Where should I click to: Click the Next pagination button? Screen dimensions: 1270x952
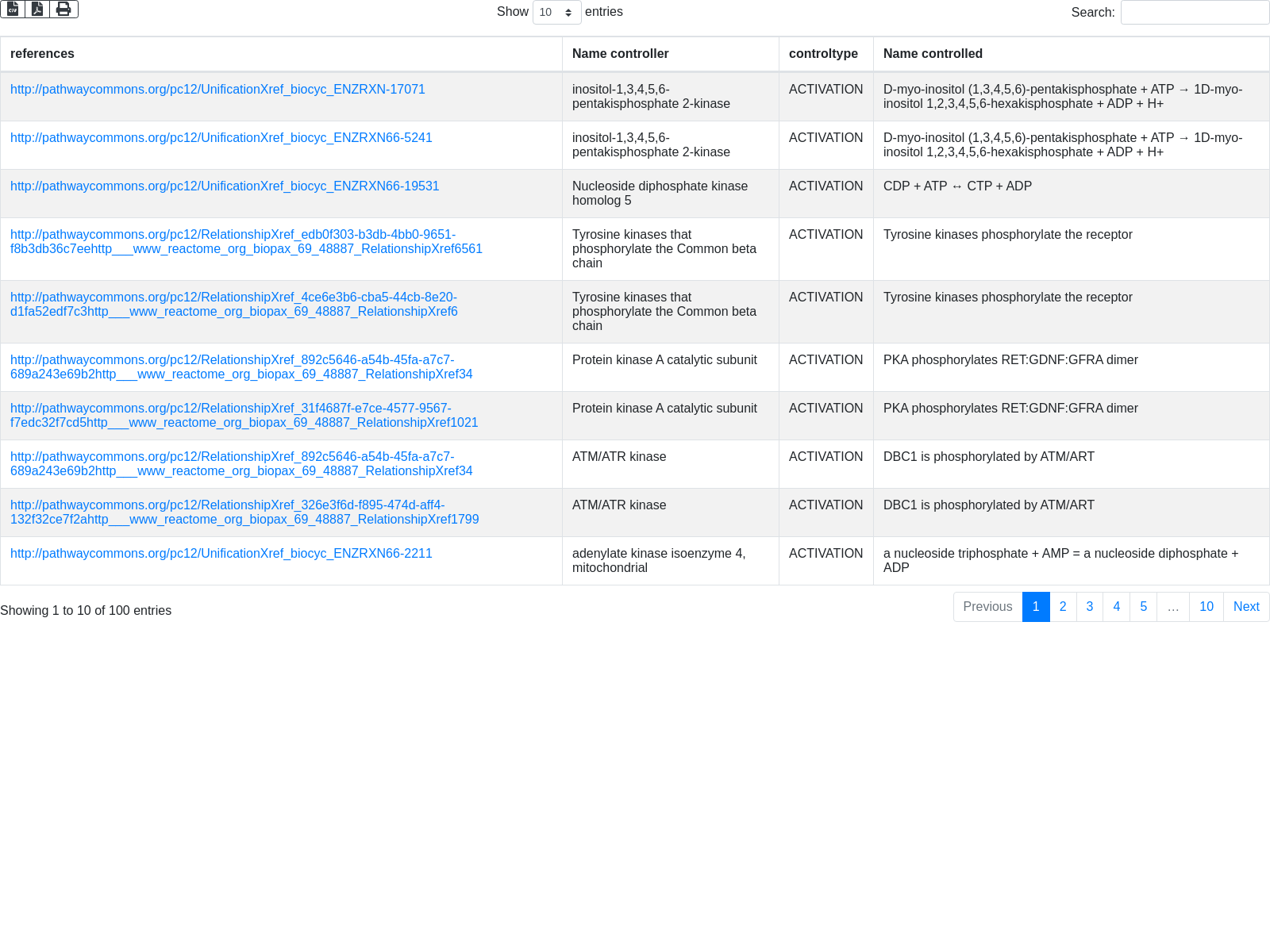[1245, 607]
